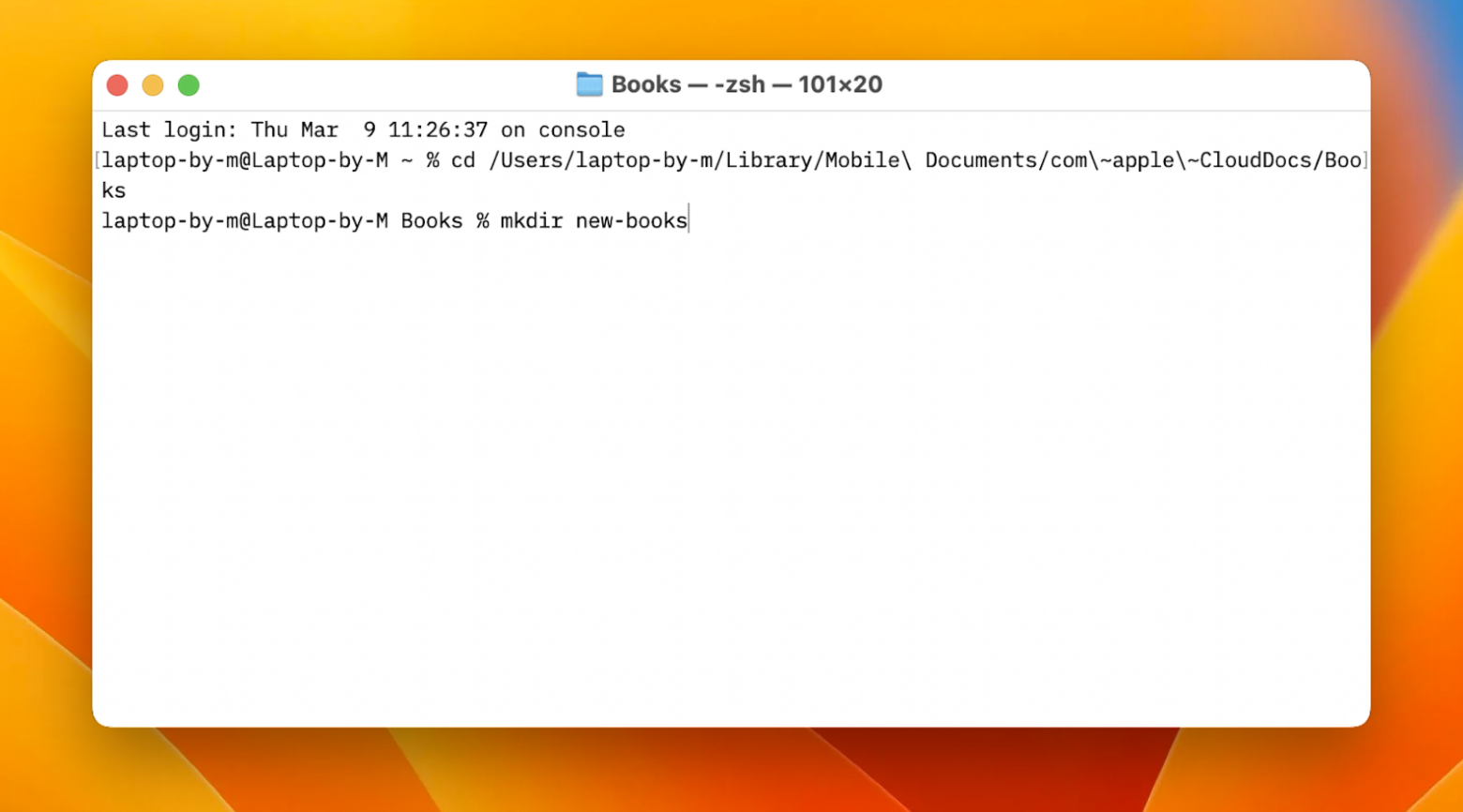Click the red close traffic light button
This screenshot has width=1463, height=812.
point(116,84)
